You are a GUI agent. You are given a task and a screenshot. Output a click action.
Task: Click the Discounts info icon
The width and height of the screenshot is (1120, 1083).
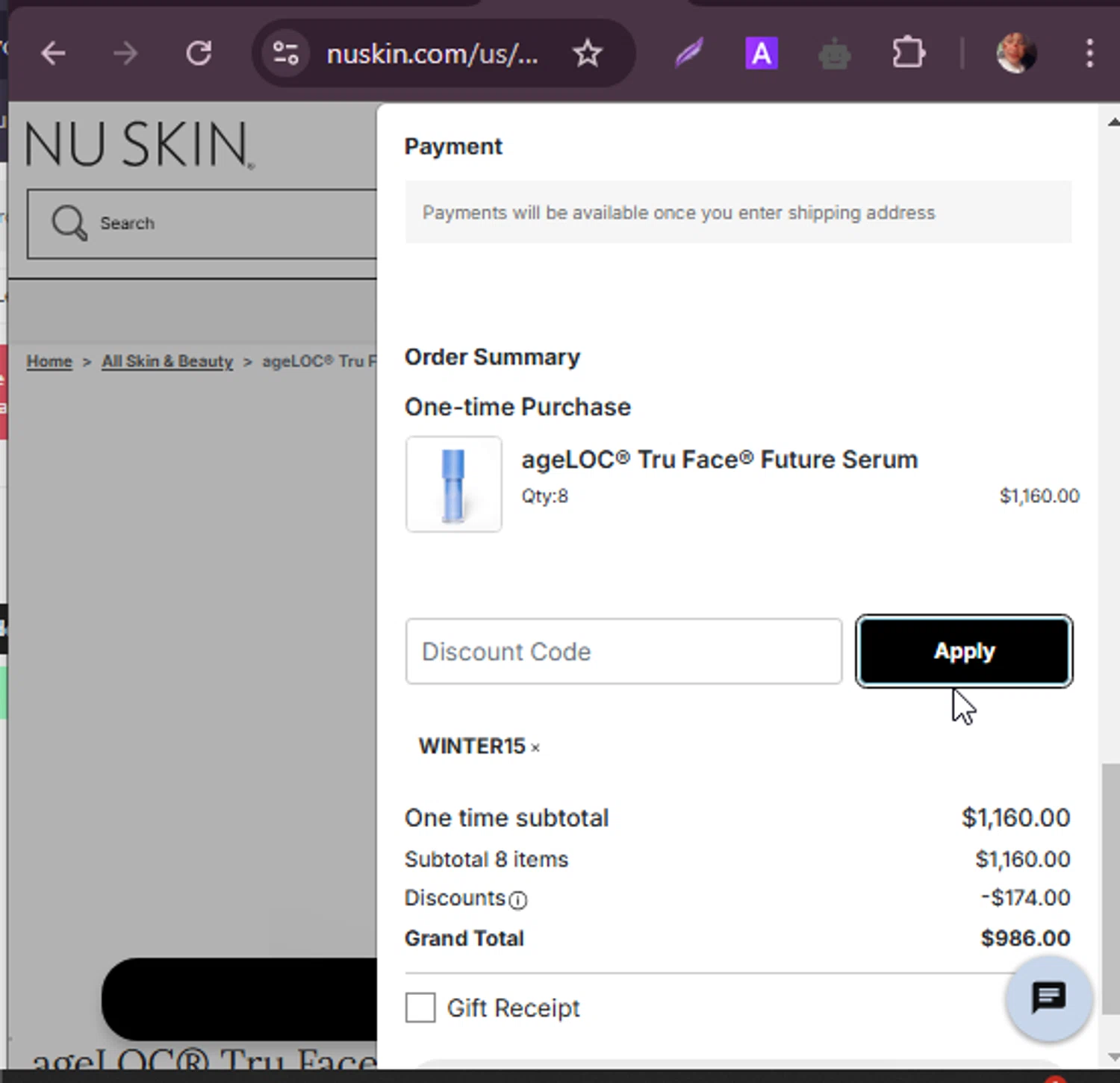point(517,900)
